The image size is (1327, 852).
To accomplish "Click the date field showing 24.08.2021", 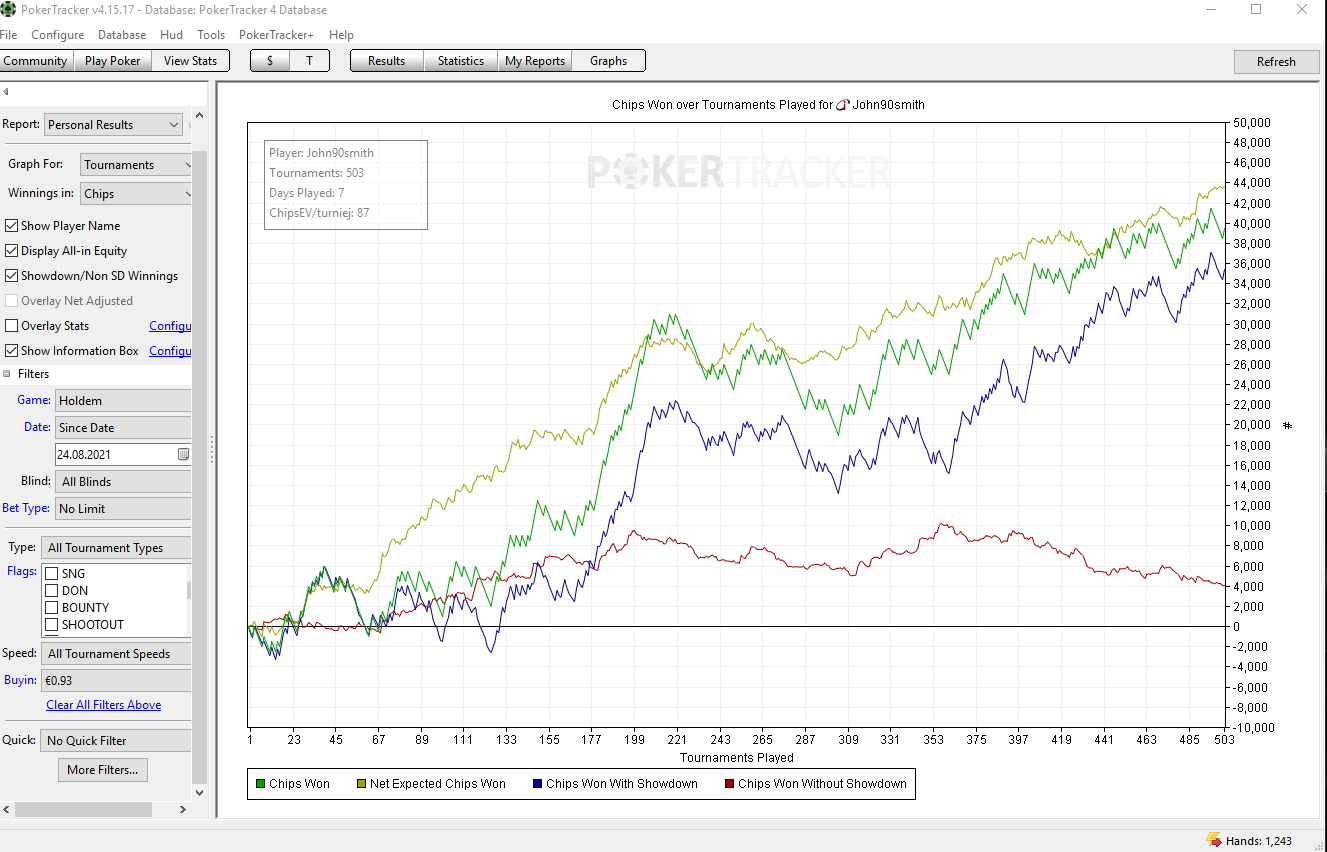I will click(115, 454).
